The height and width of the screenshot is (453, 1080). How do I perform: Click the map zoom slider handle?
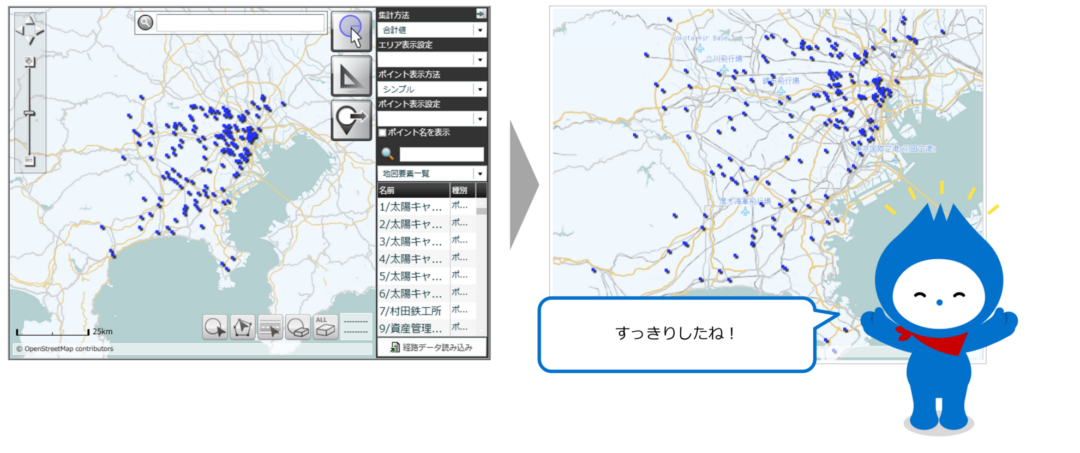[x=30, y=113]
